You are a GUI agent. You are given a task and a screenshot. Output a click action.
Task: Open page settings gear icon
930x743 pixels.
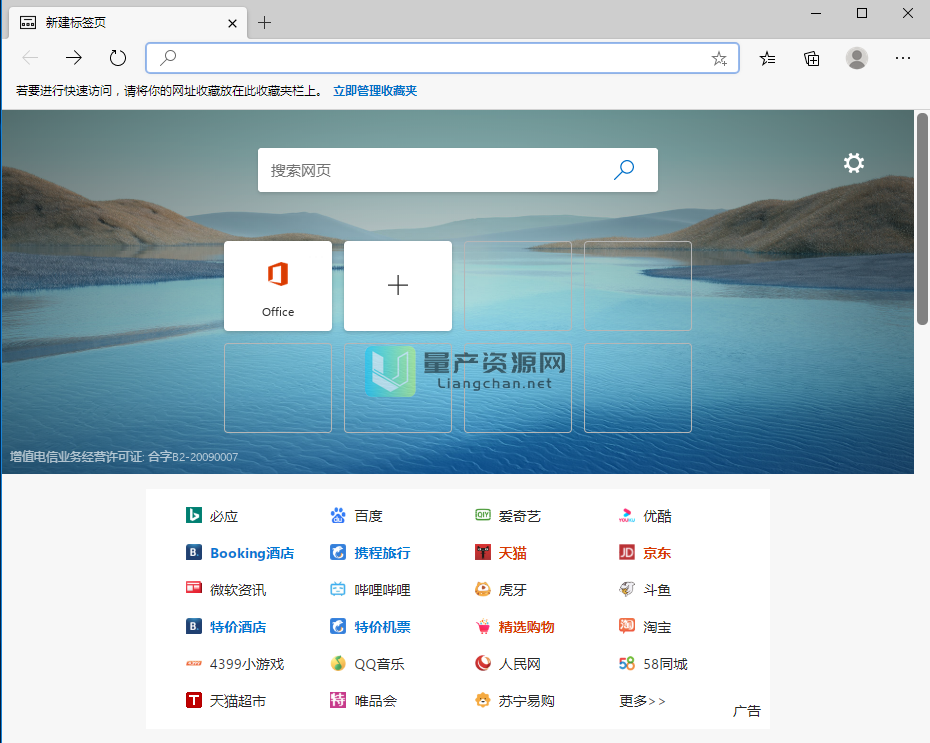pos(853,163)
